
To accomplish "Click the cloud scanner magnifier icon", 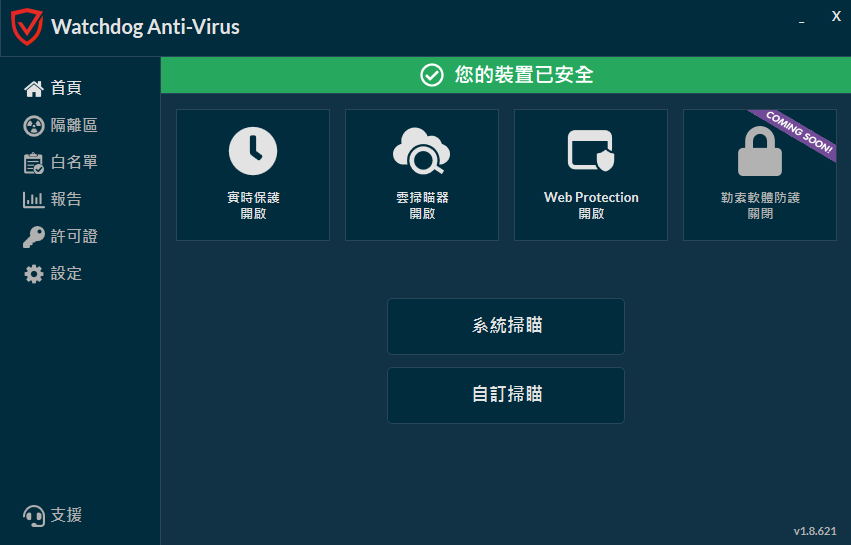I will click(x=422, y=151).
